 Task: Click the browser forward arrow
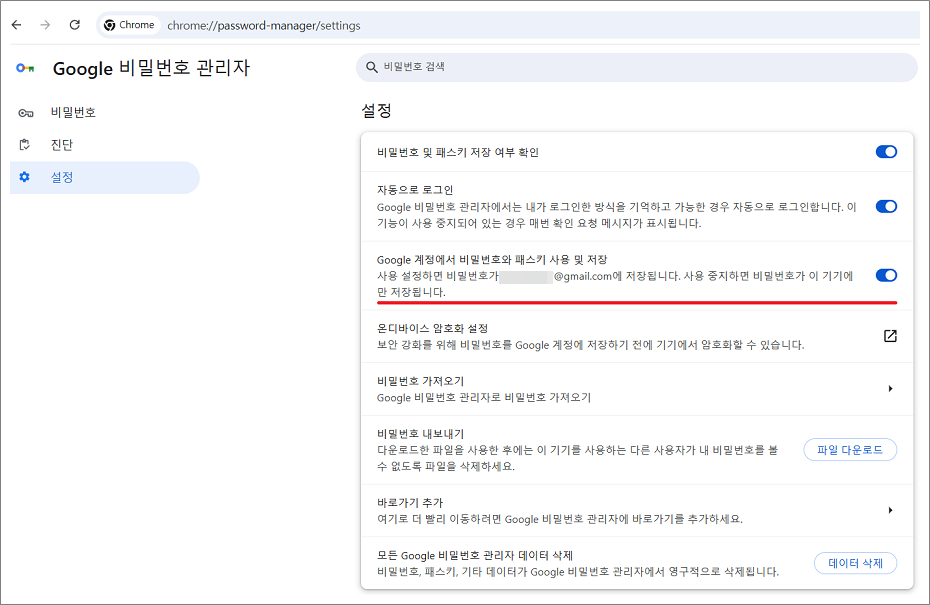pos(46,25)
